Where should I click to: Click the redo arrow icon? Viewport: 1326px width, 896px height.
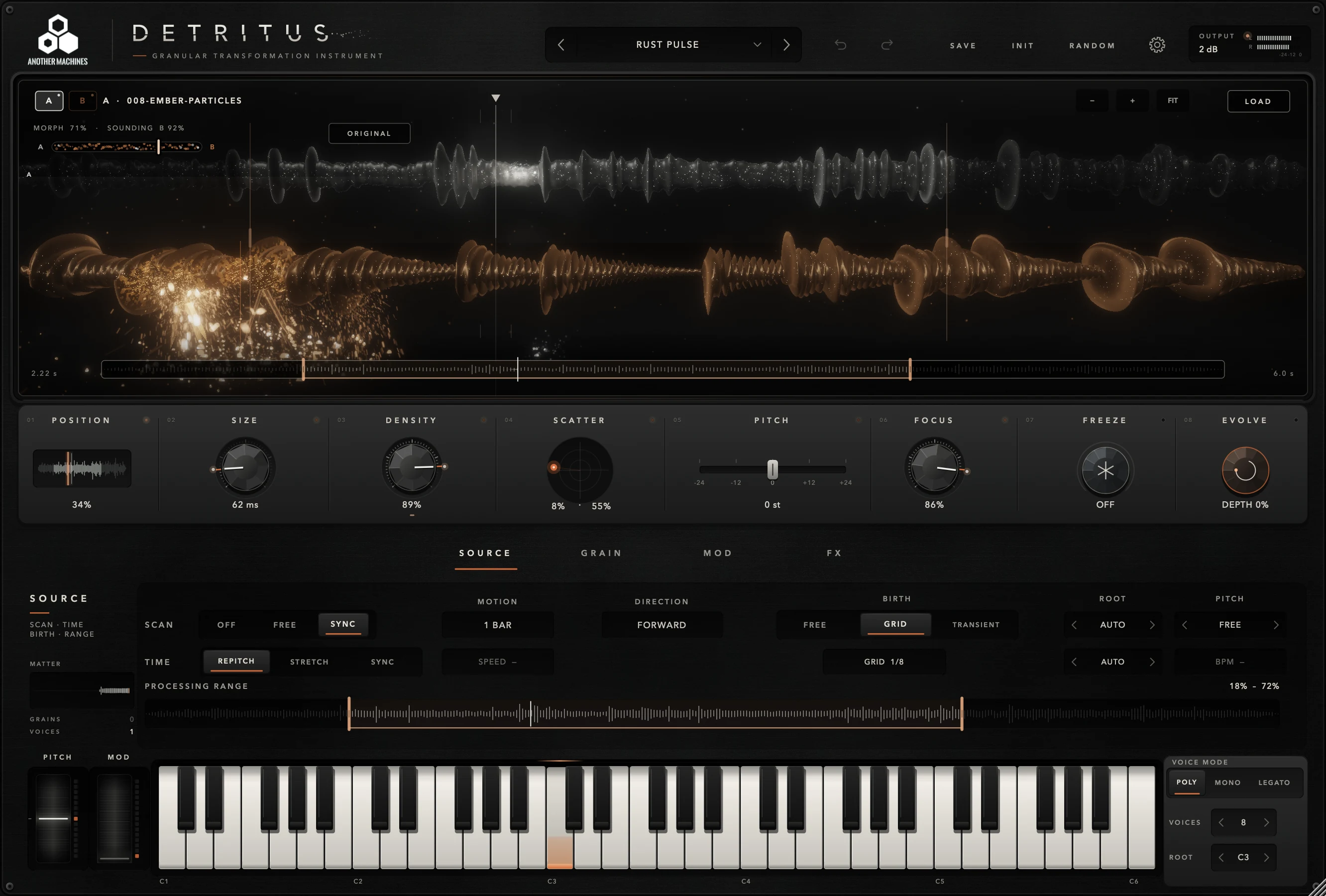click(886, 44)
